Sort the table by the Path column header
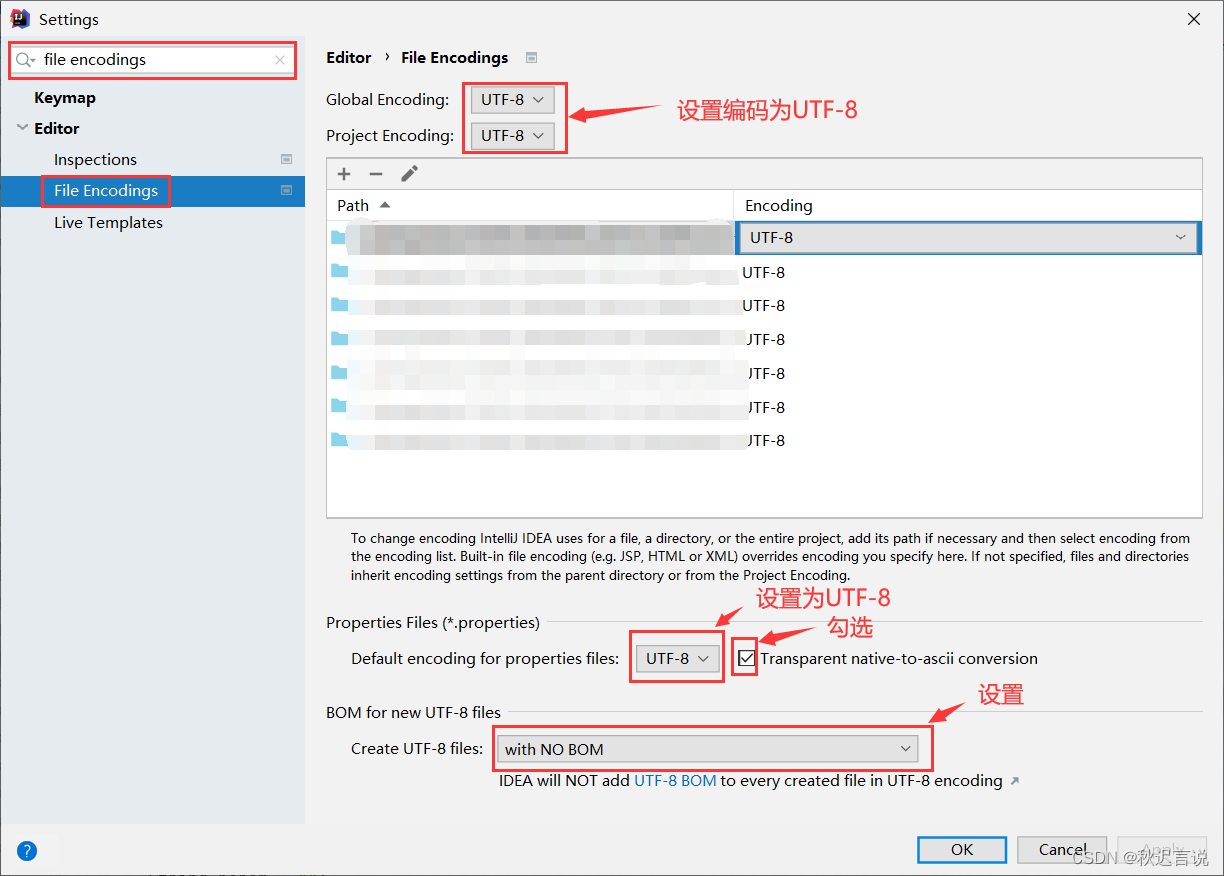 pyautogui.click(x=353, y=204)
